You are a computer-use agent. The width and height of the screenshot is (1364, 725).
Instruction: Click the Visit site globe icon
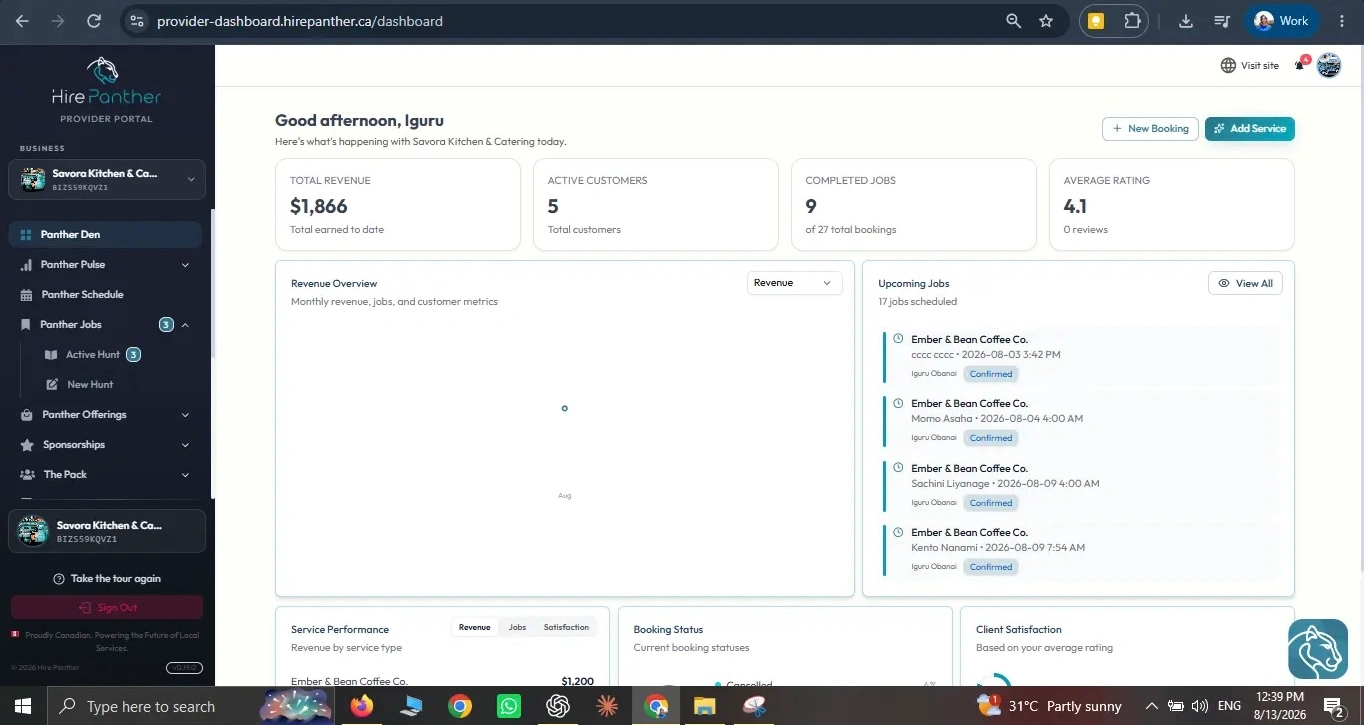pos(1228,65)
